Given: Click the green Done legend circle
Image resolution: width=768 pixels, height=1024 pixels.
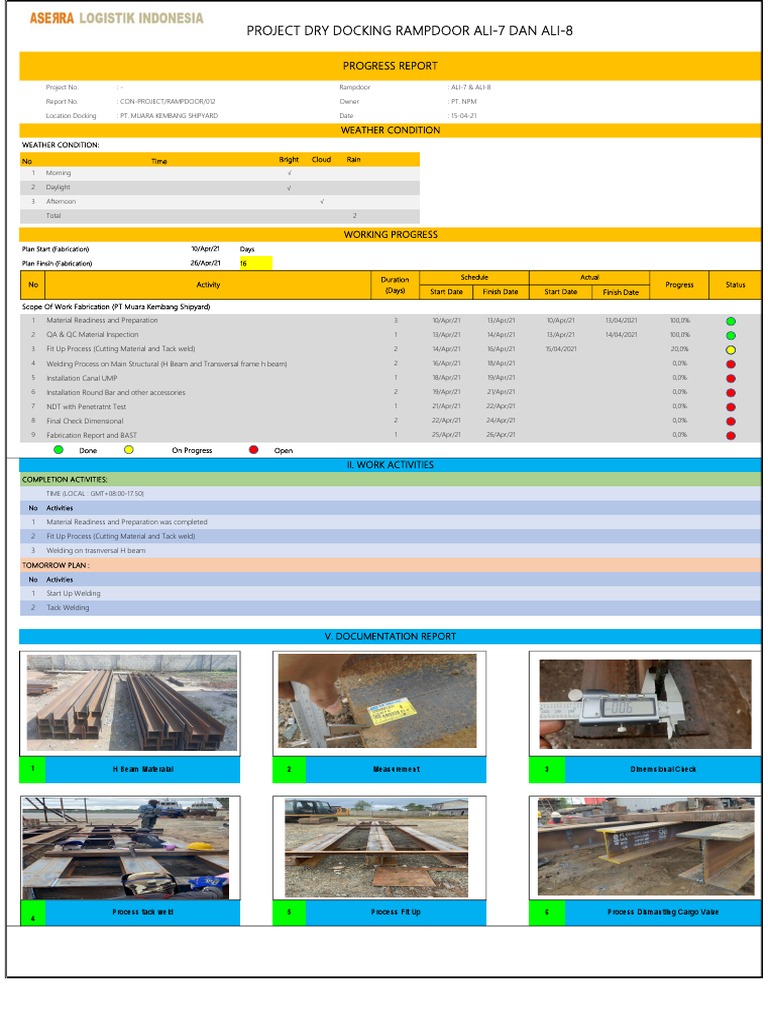Looking at the screenshot, I should (58, 450).
